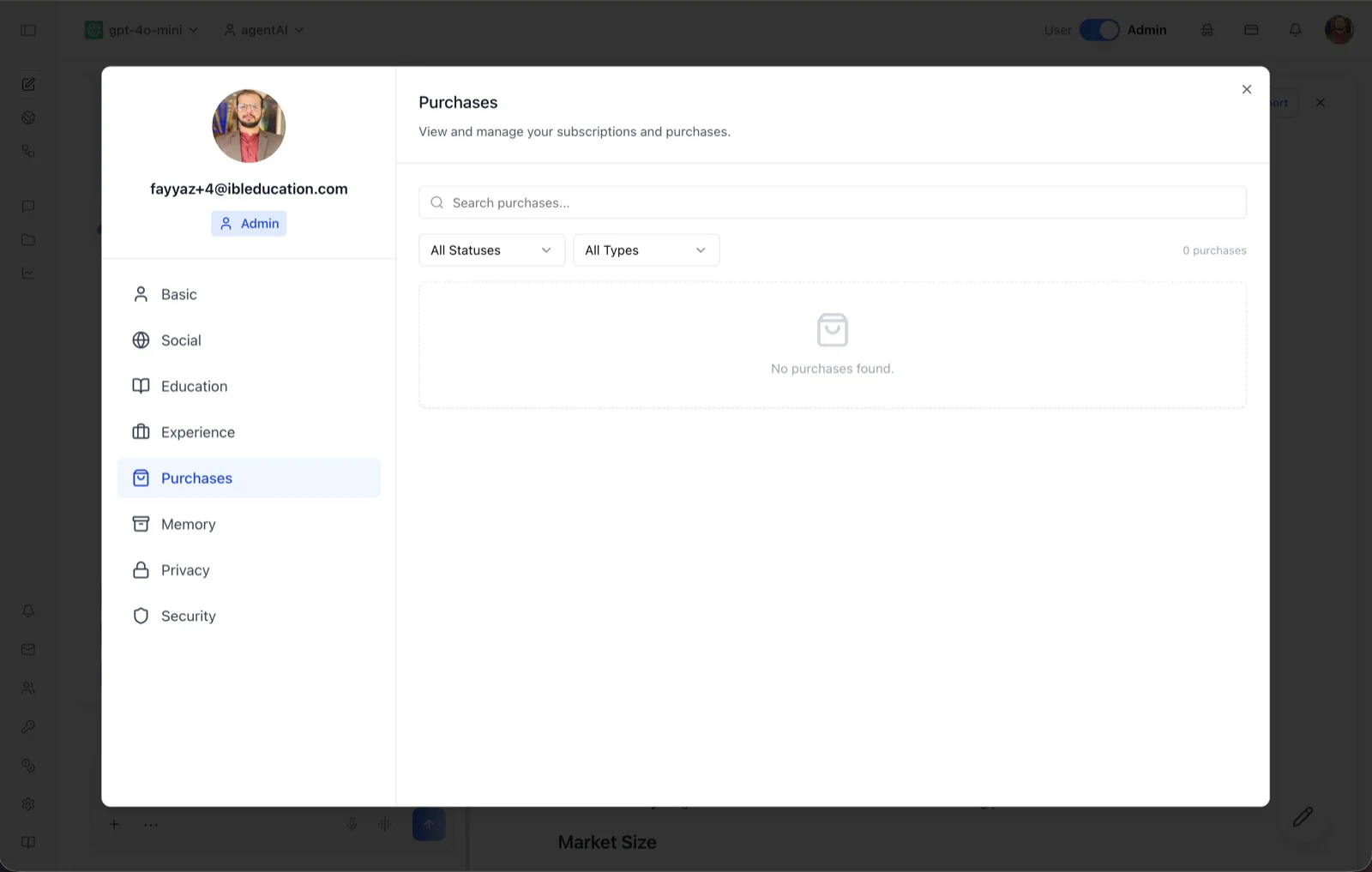Click the Search purchases input field
This screenshot has width=1372, height=872.
pyautogui.click(x=832, y=202)
